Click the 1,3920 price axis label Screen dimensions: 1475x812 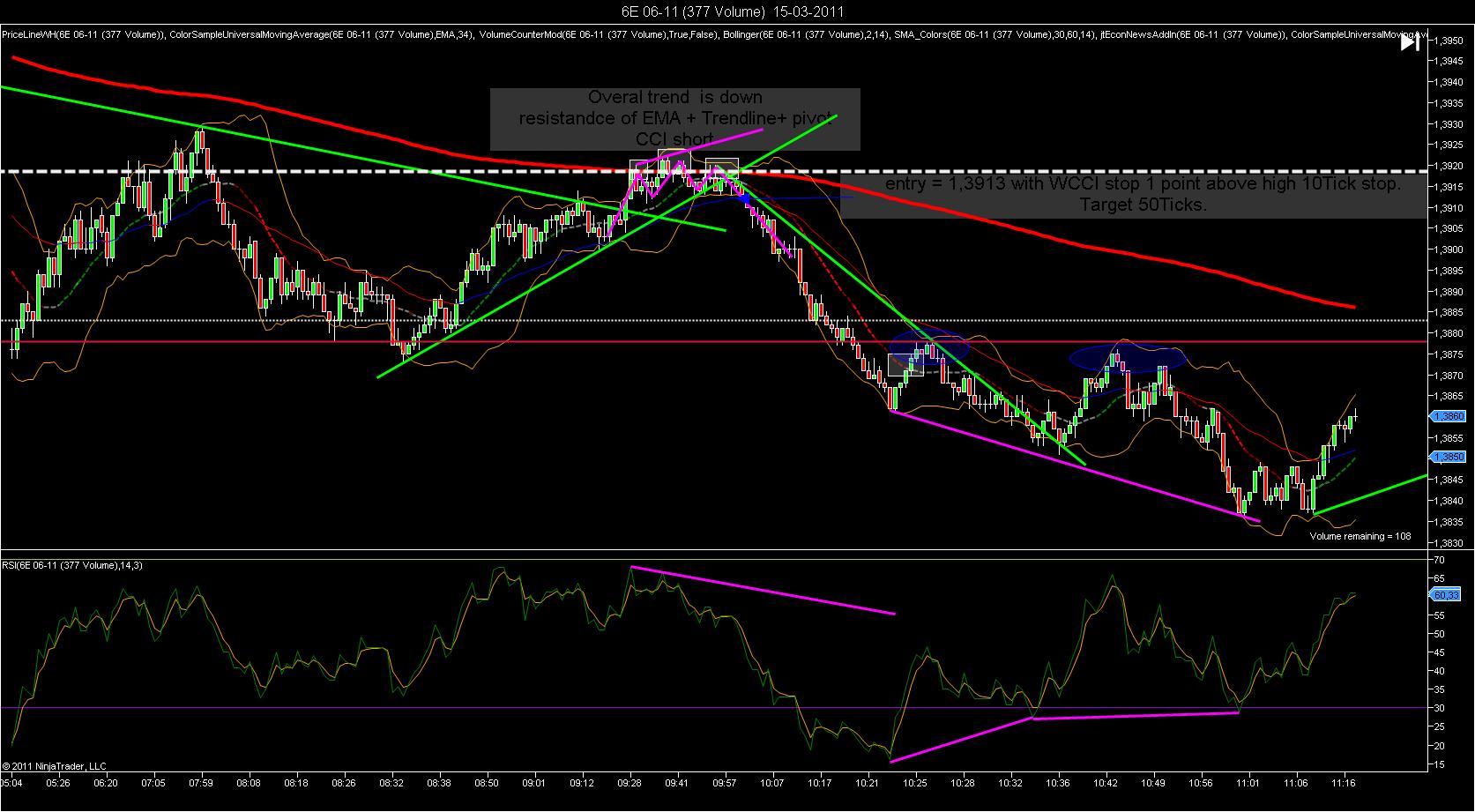1449,166
